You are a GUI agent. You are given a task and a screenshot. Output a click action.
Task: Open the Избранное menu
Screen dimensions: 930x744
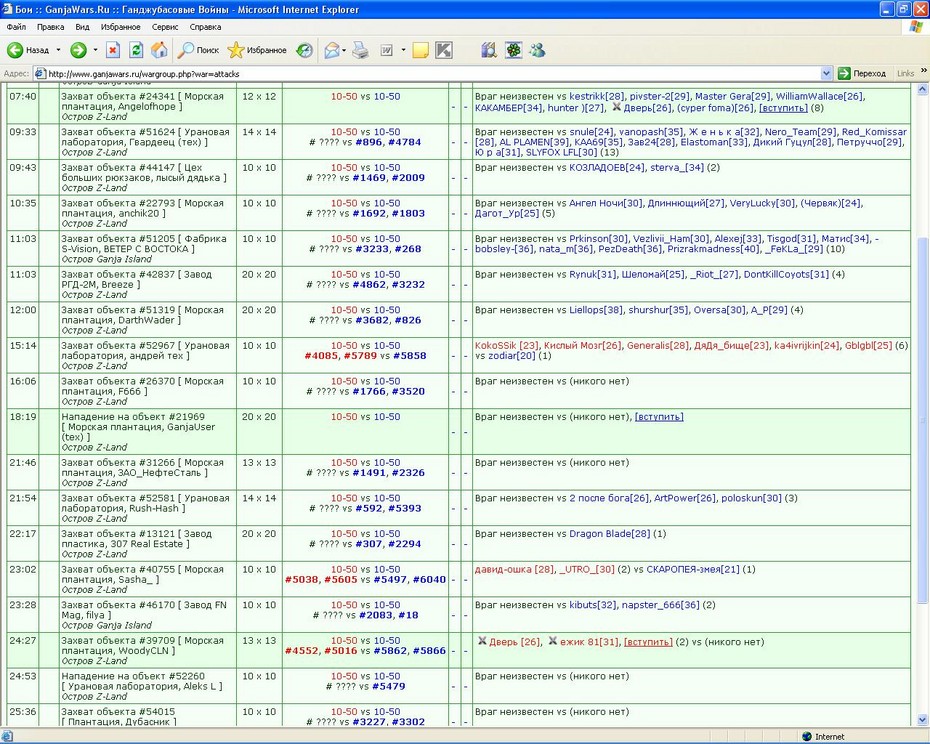(x=120, y=27)
